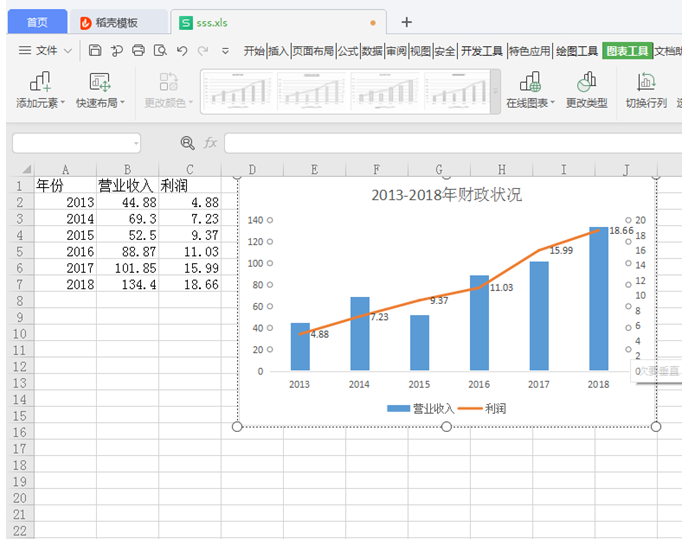
Task: Open the 页面布局 ribbon tab
Action: [x=313, y=51]
